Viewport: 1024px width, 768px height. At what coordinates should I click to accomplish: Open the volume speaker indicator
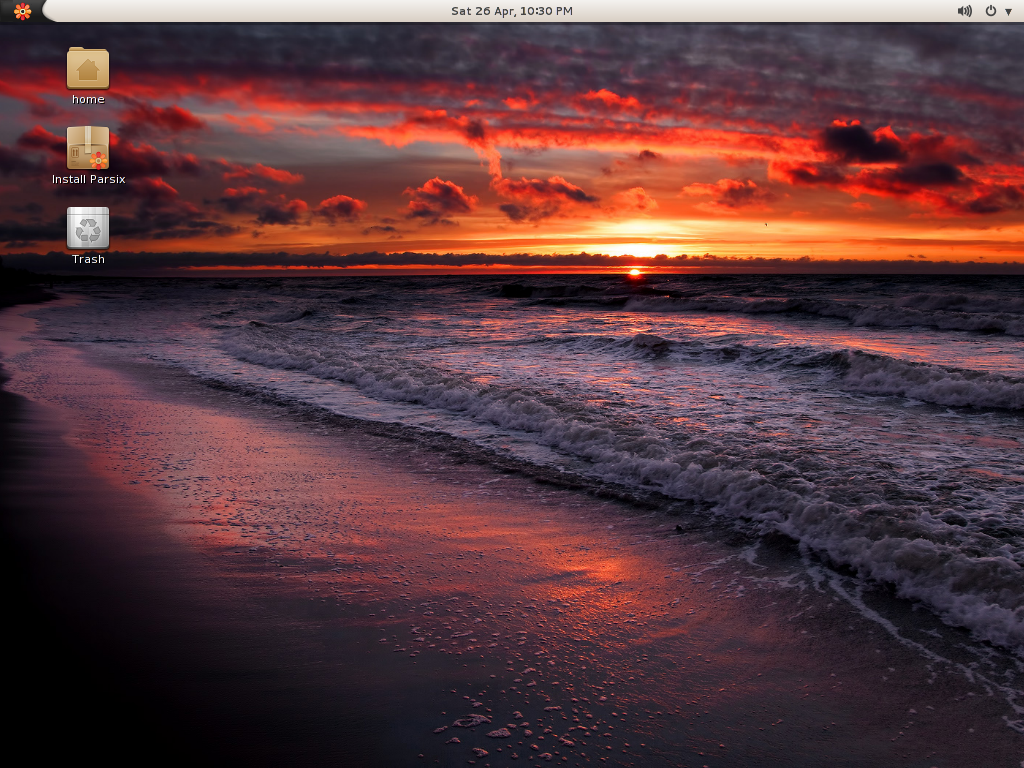pos(965,11)
